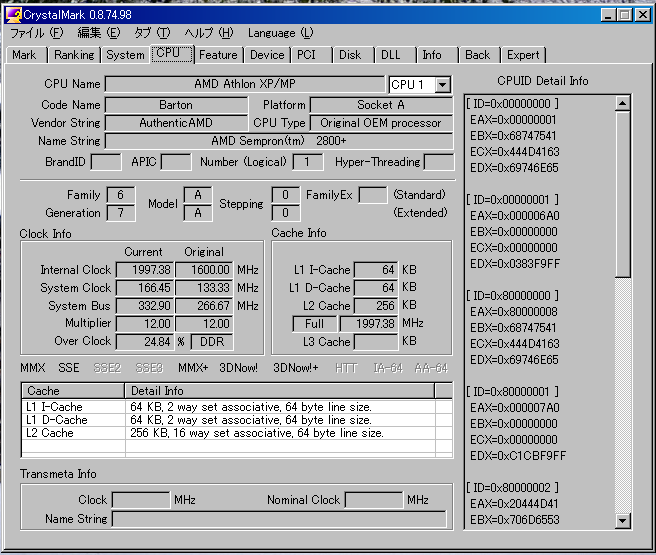Image resolution: width=656 pixels, height=555 pixels.
Task: Click the original System Bus 266.67 value
Action: (204, 306)
